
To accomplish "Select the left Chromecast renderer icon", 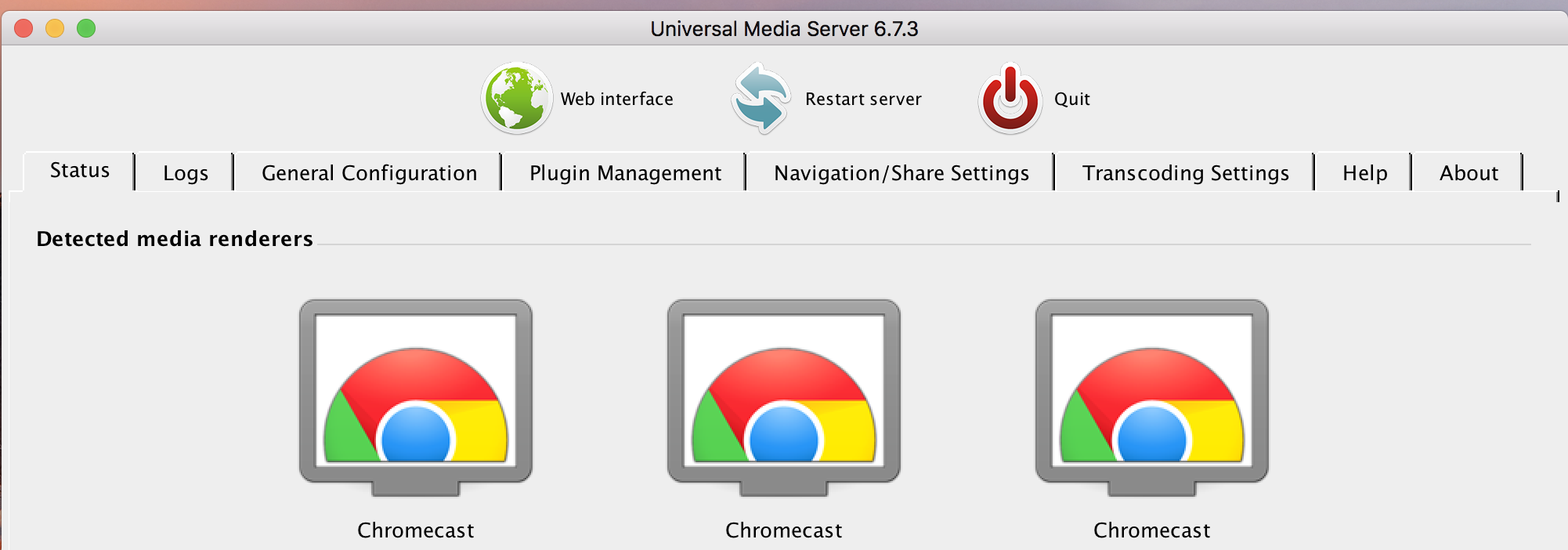I will 416,397.
